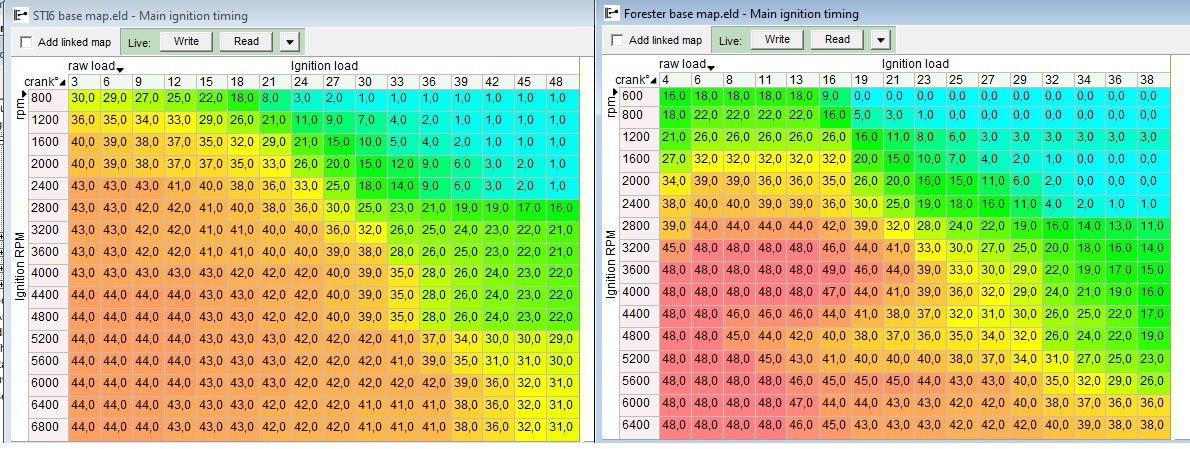Screen dimensions: 1190x449
Task: Select load column header 19 in Forester map
Action: (866, 80)
